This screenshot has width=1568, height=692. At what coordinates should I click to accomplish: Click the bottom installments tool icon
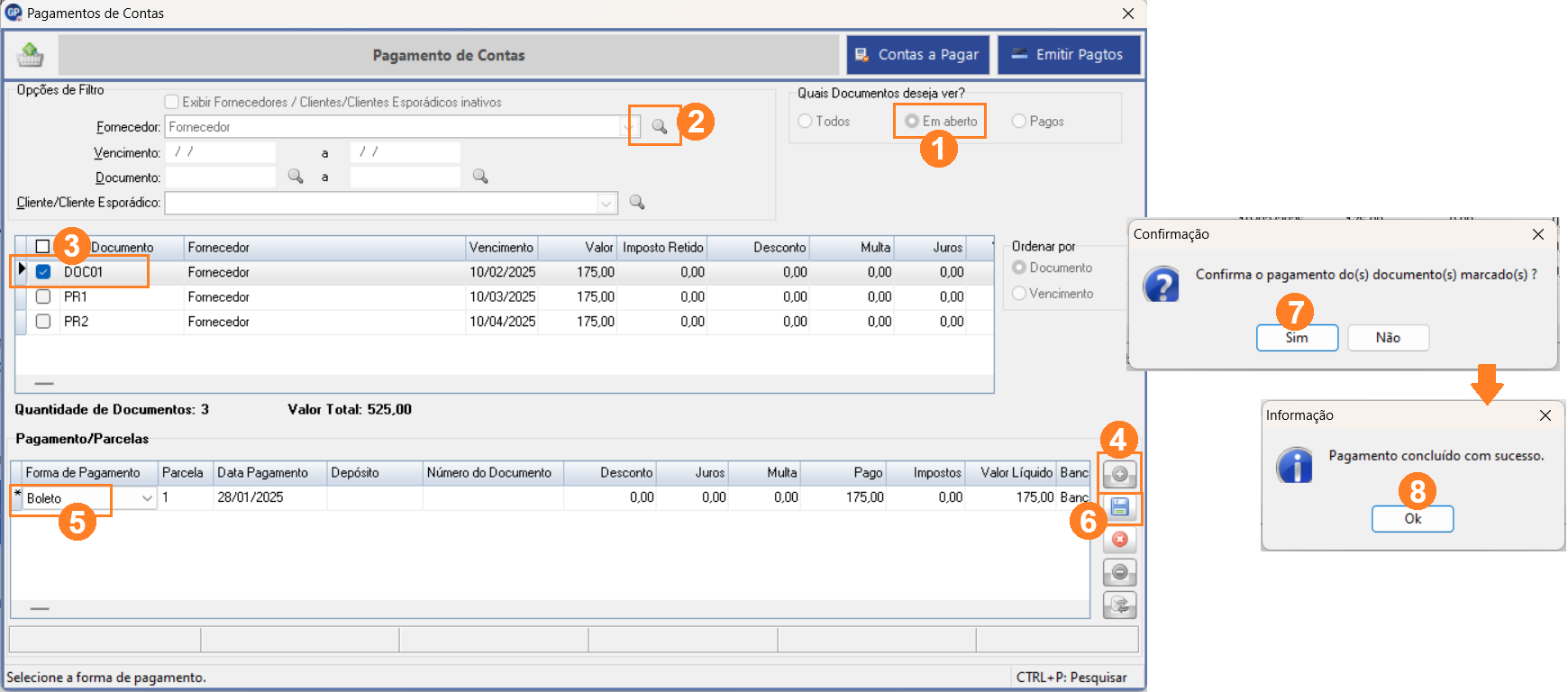pos(1119,605)
